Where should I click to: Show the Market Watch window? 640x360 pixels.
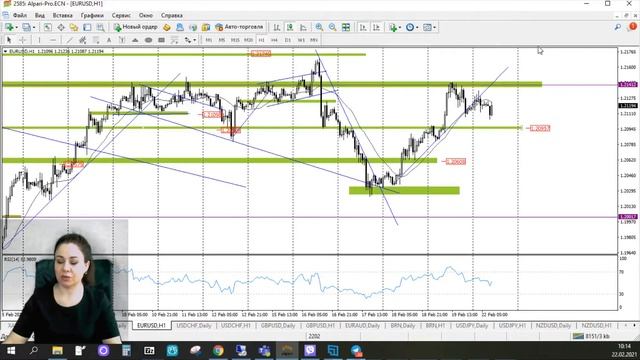coord(47,27)
